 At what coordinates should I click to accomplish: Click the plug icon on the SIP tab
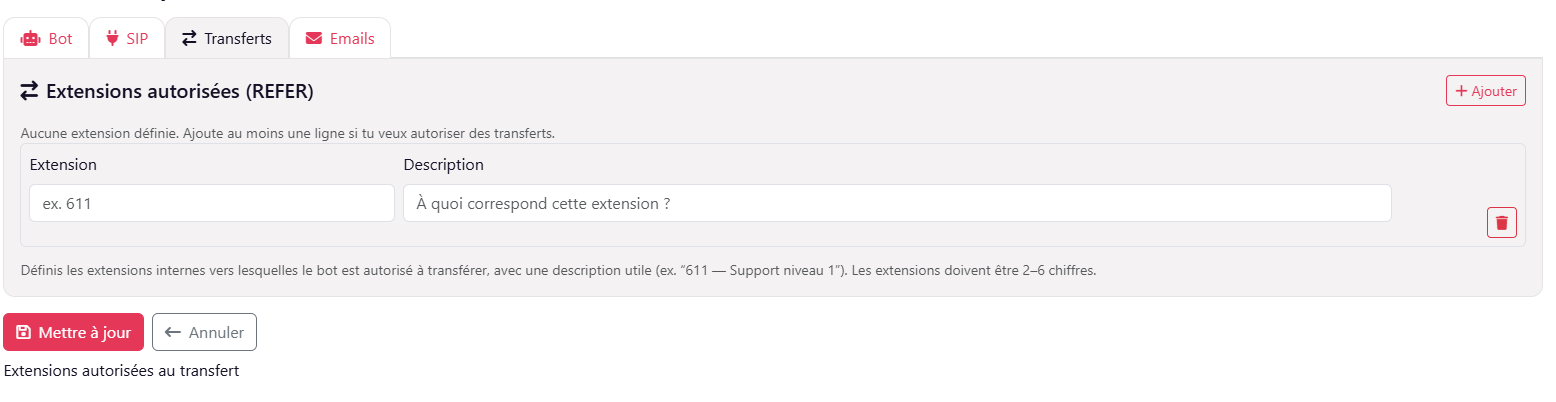point(112,39)
